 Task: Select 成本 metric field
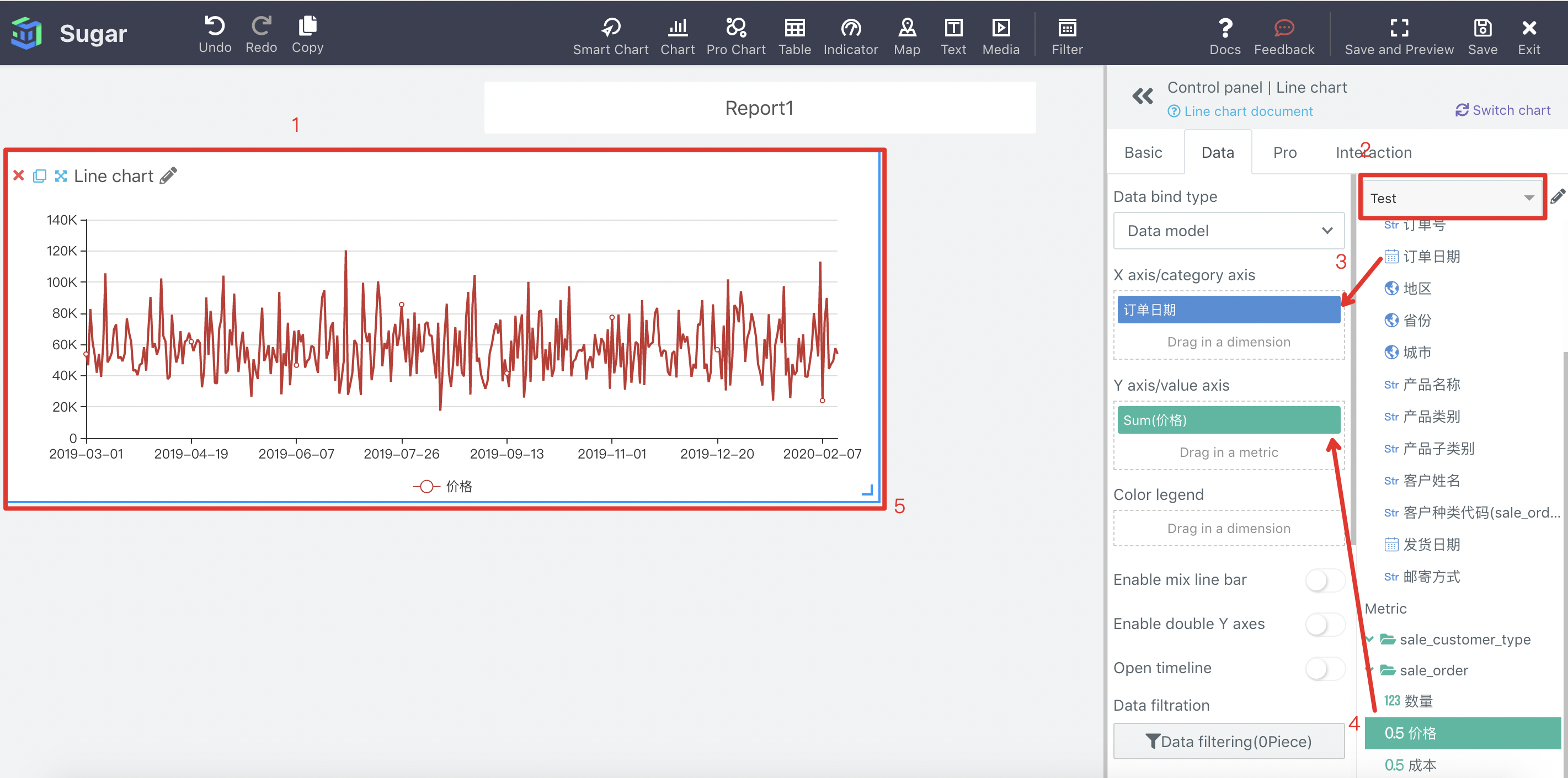[1410, 765]
